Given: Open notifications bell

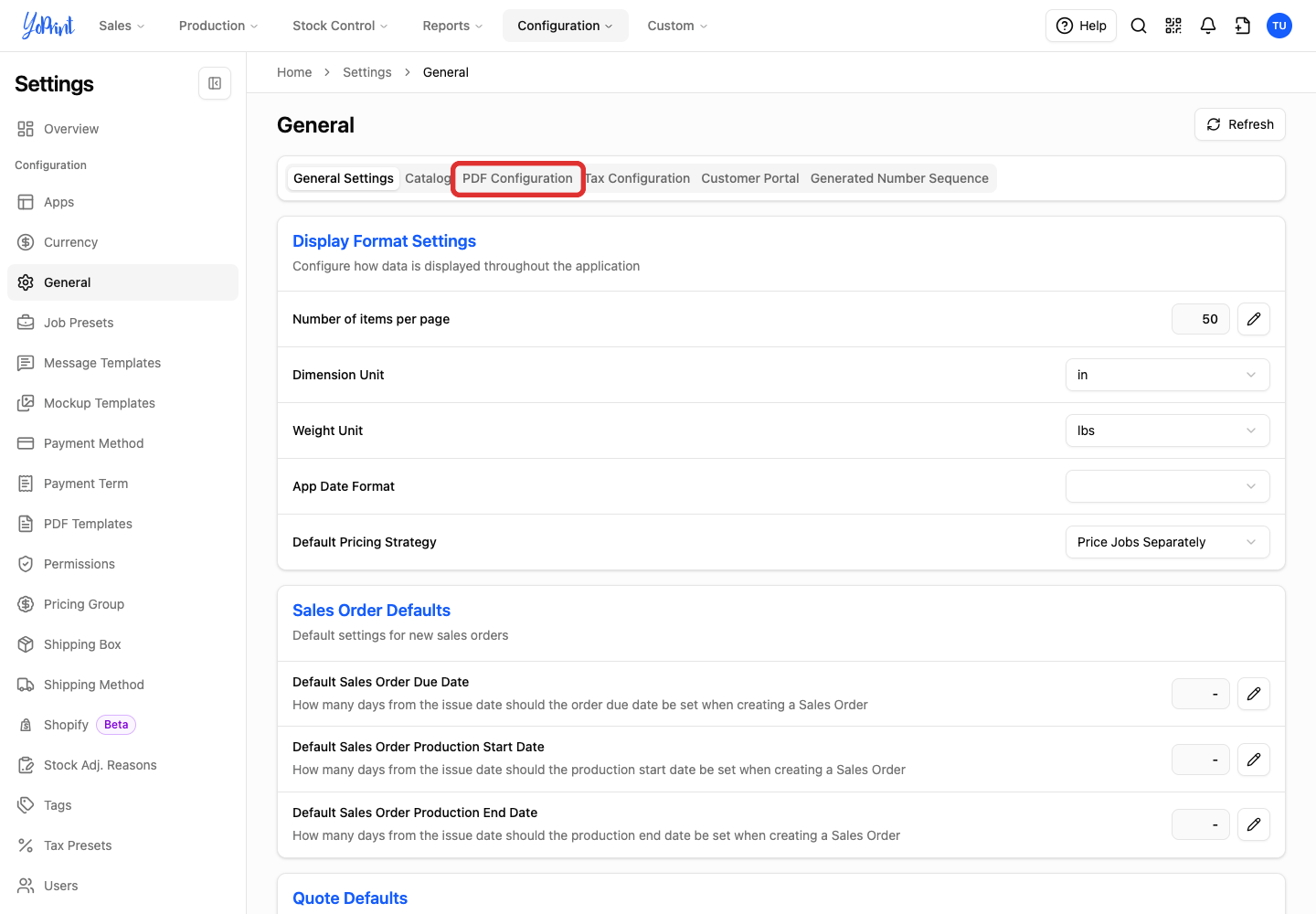Looking at the screenshot, I should click(x=1208, y=26).
